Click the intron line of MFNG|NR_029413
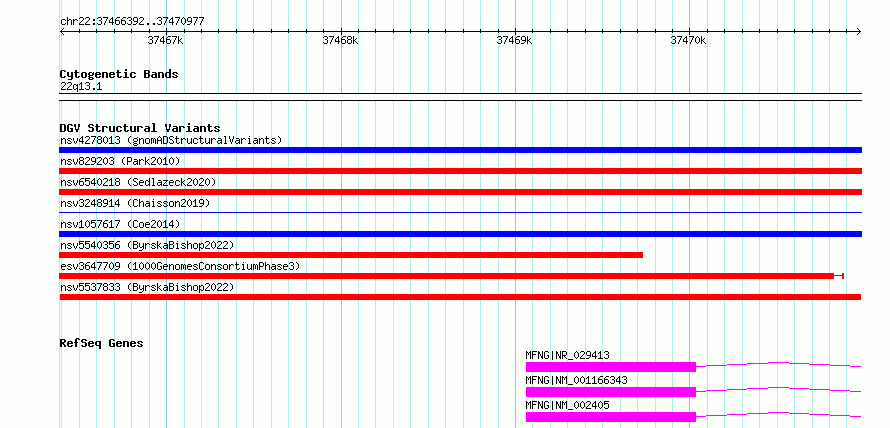The height and width of the screenshot is (428, 890). pos(779,363)
